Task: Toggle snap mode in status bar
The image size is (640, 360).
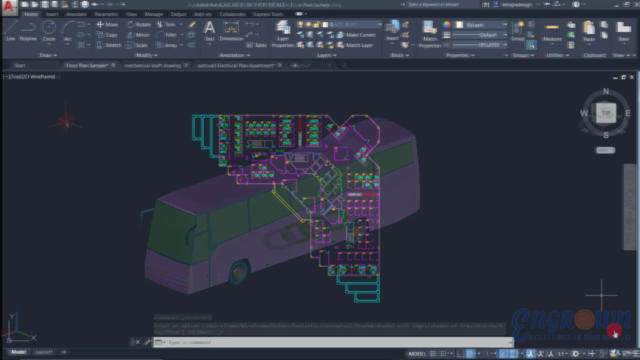Action: point(443,353)
